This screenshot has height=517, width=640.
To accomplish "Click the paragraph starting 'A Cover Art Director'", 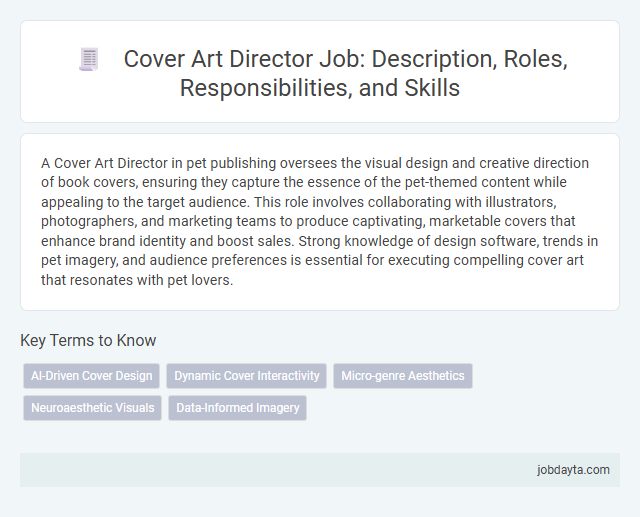I will [x=320, y=221].
